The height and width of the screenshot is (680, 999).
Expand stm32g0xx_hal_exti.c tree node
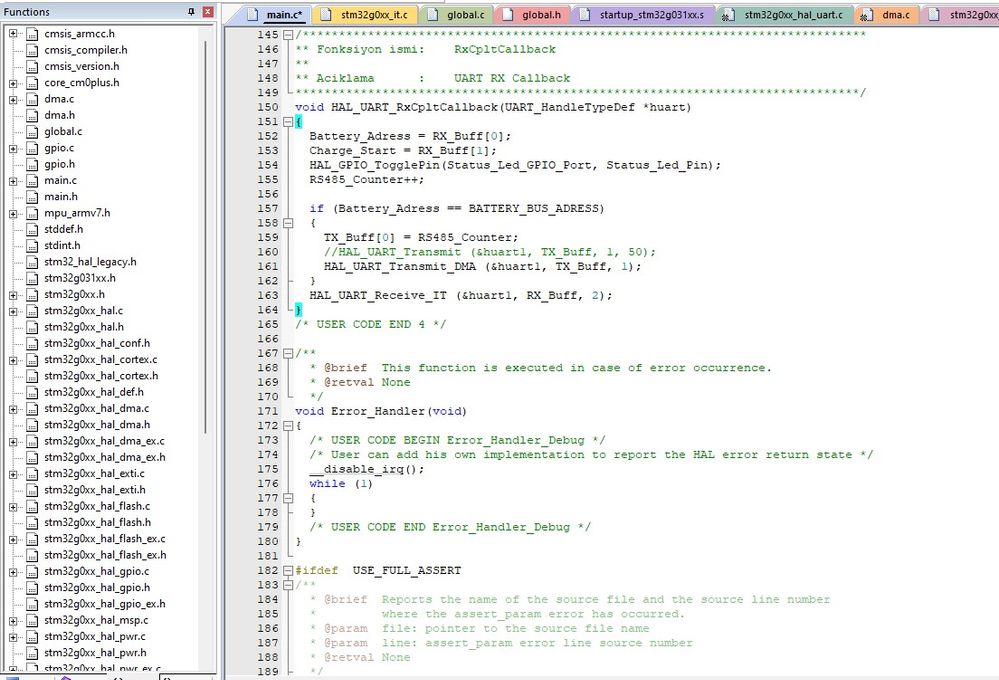tap(13, 474)
